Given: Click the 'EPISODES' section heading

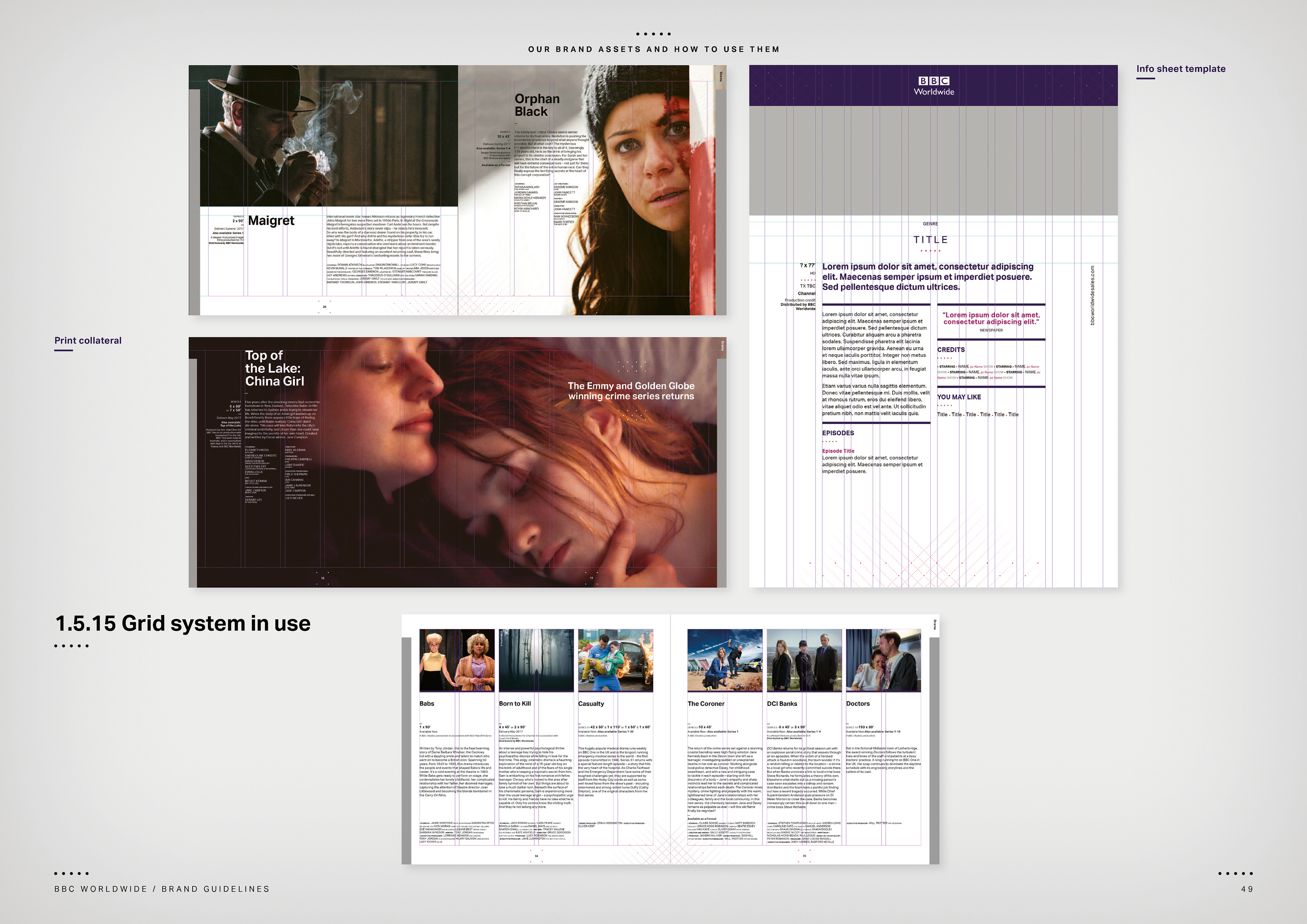Looking at the screenshot, I should 838,433.
